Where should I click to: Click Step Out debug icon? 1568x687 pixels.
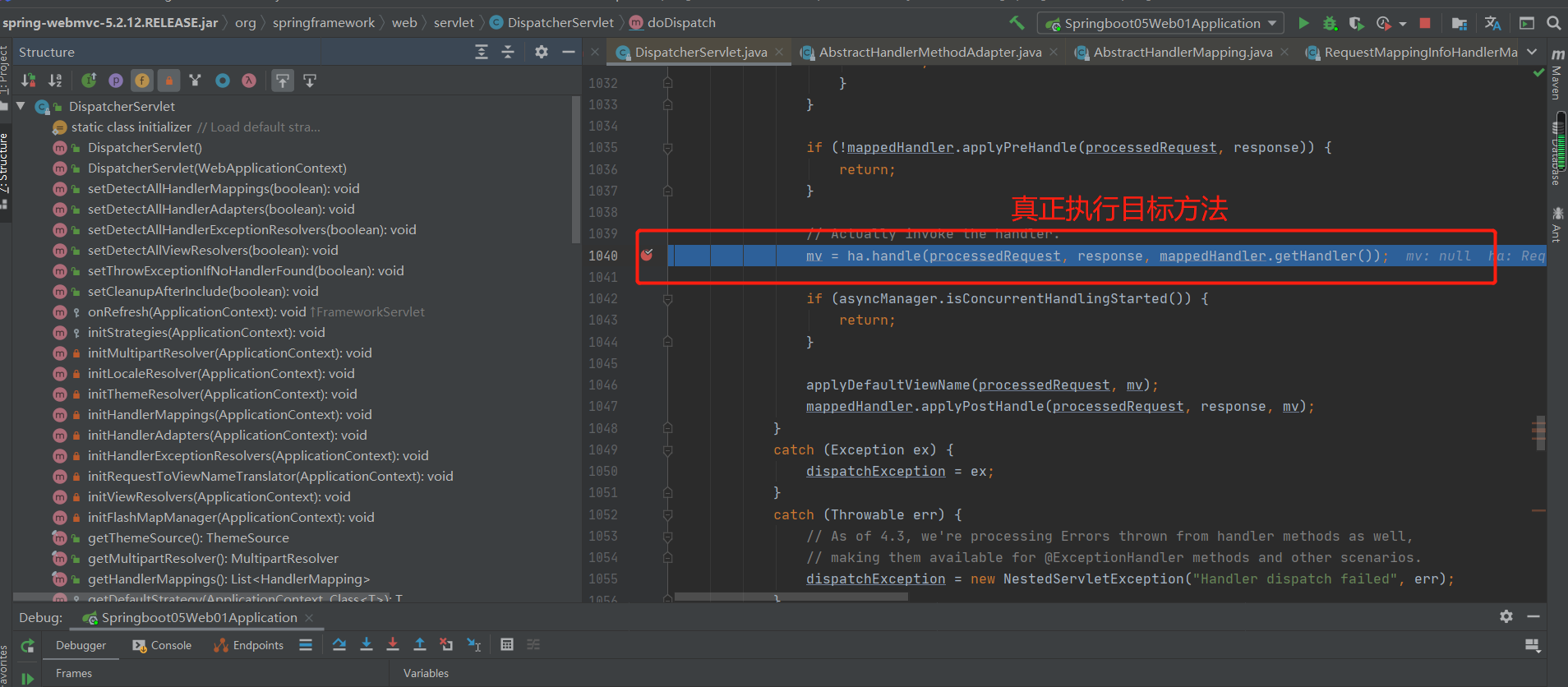click(419, 645)
